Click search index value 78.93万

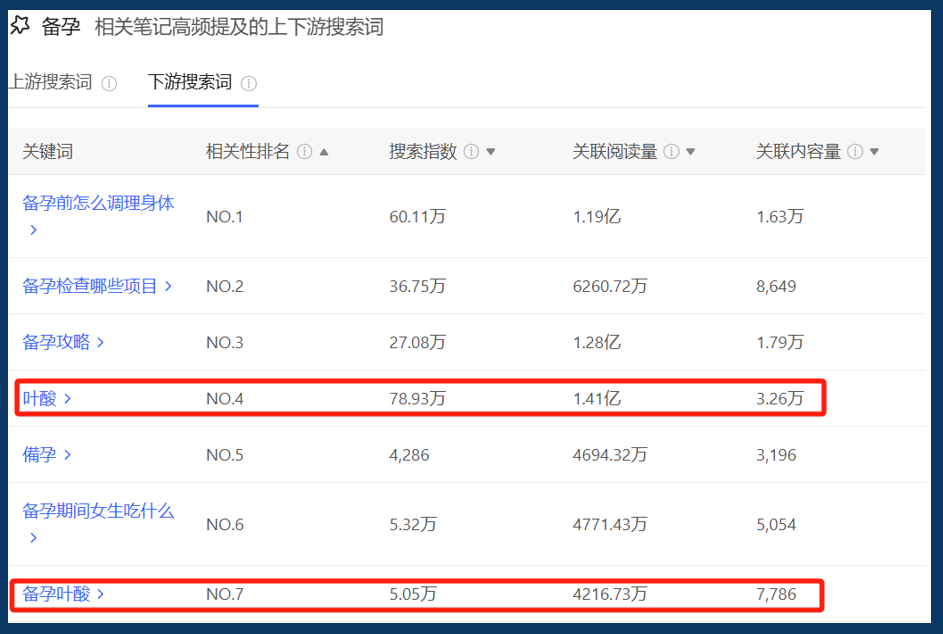coord(417,398)
